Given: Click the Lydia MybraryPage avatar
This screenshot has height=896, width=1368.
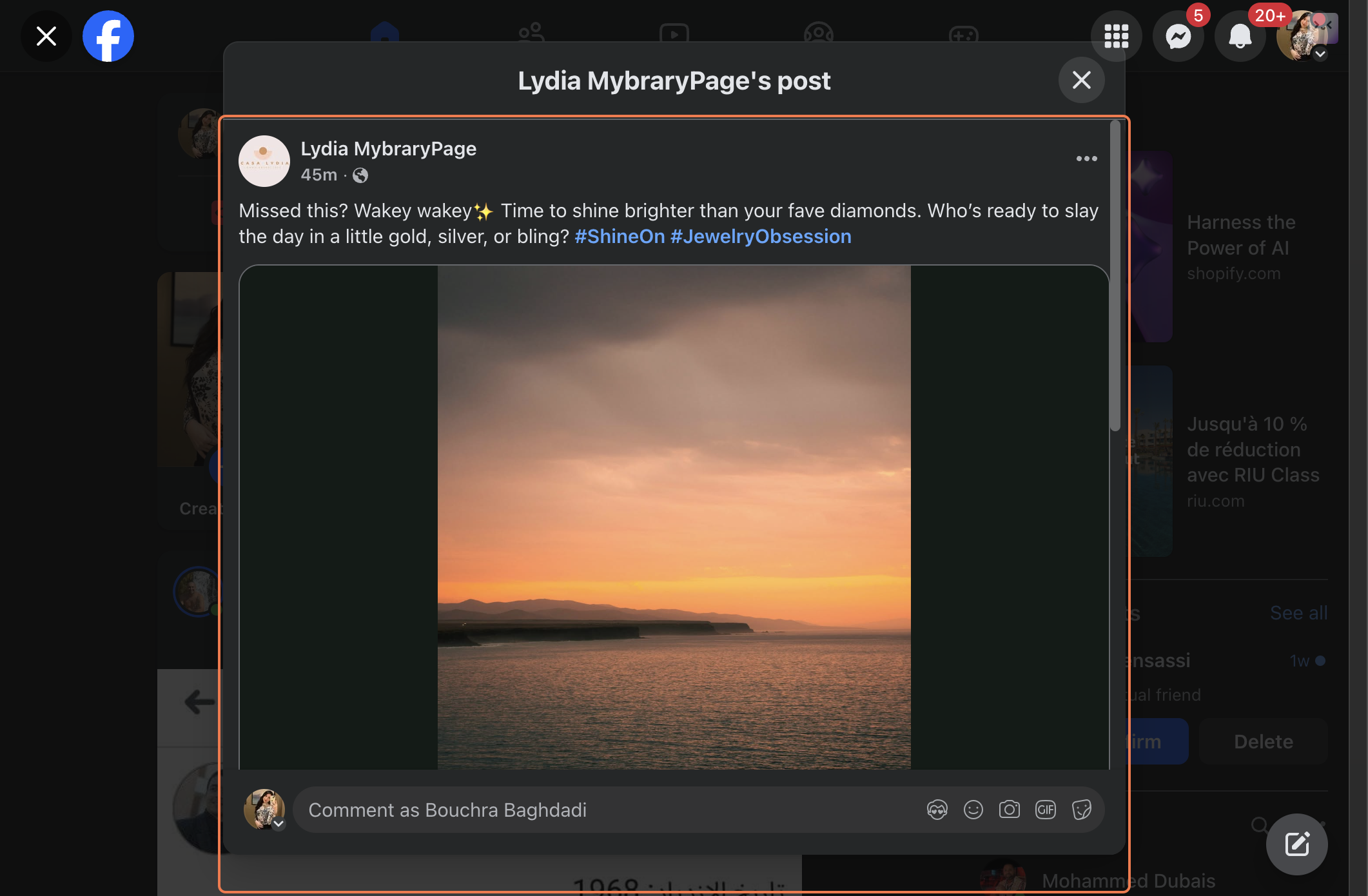Looking at the screenshot, I should pyautogui.click(x=264, y=161).
